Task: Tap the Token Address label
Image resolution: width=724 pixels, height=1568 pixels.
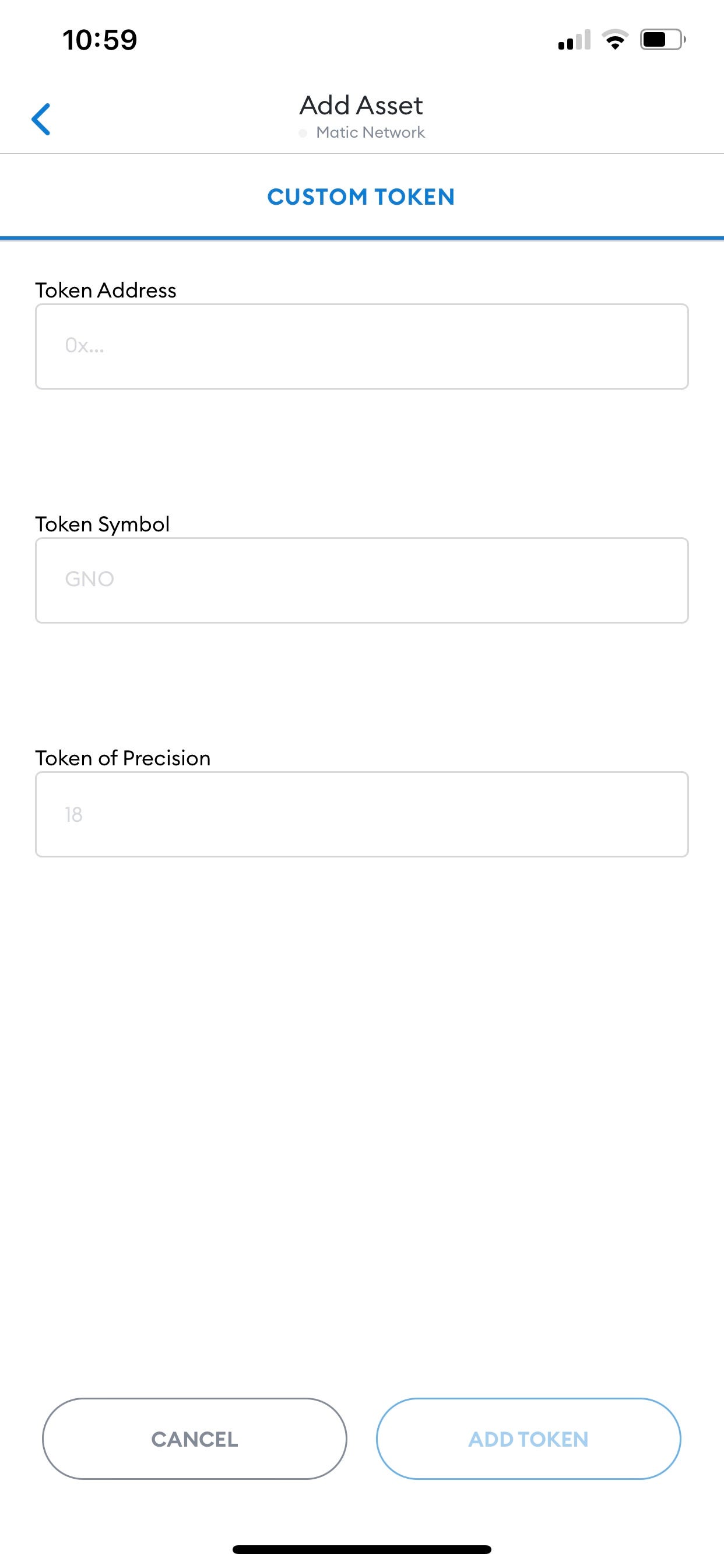Action: (106, 290)
